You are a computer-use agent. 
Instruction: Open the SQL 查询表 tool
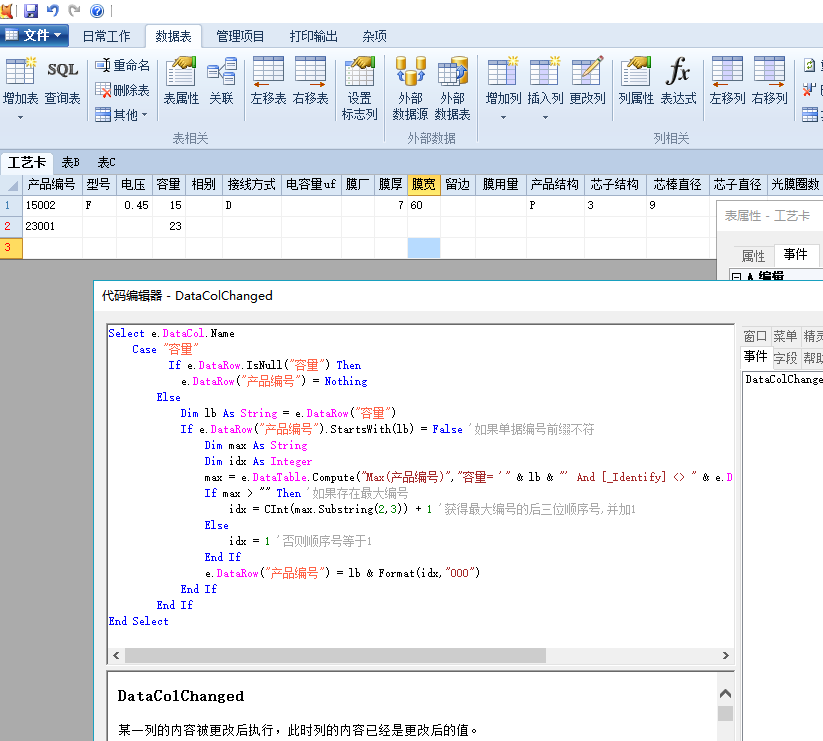(x=62, y=81)
